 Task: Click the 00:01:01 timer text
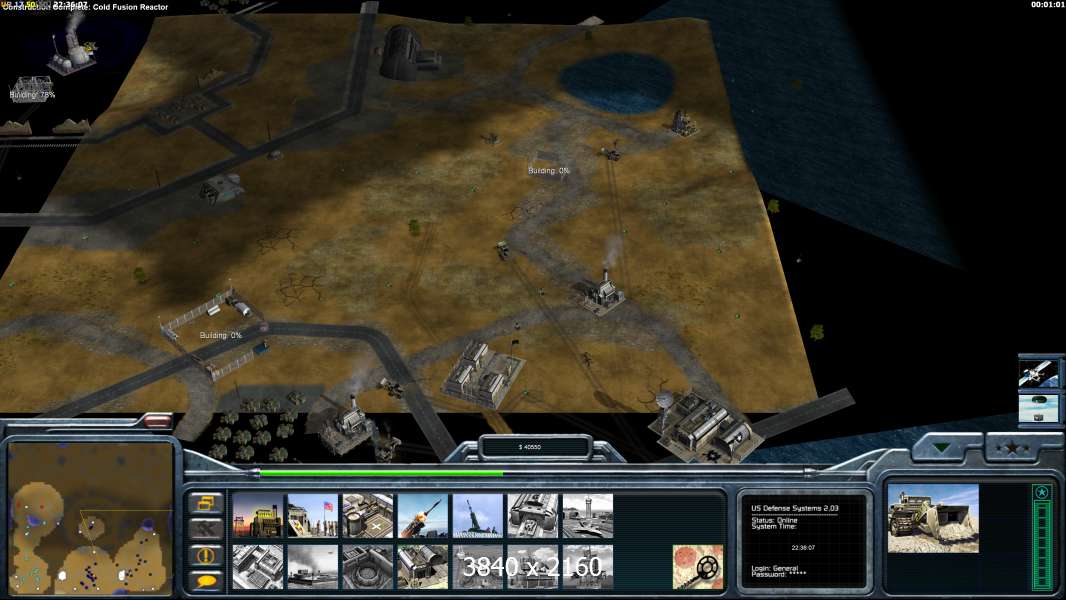(x=1047, y=5)
